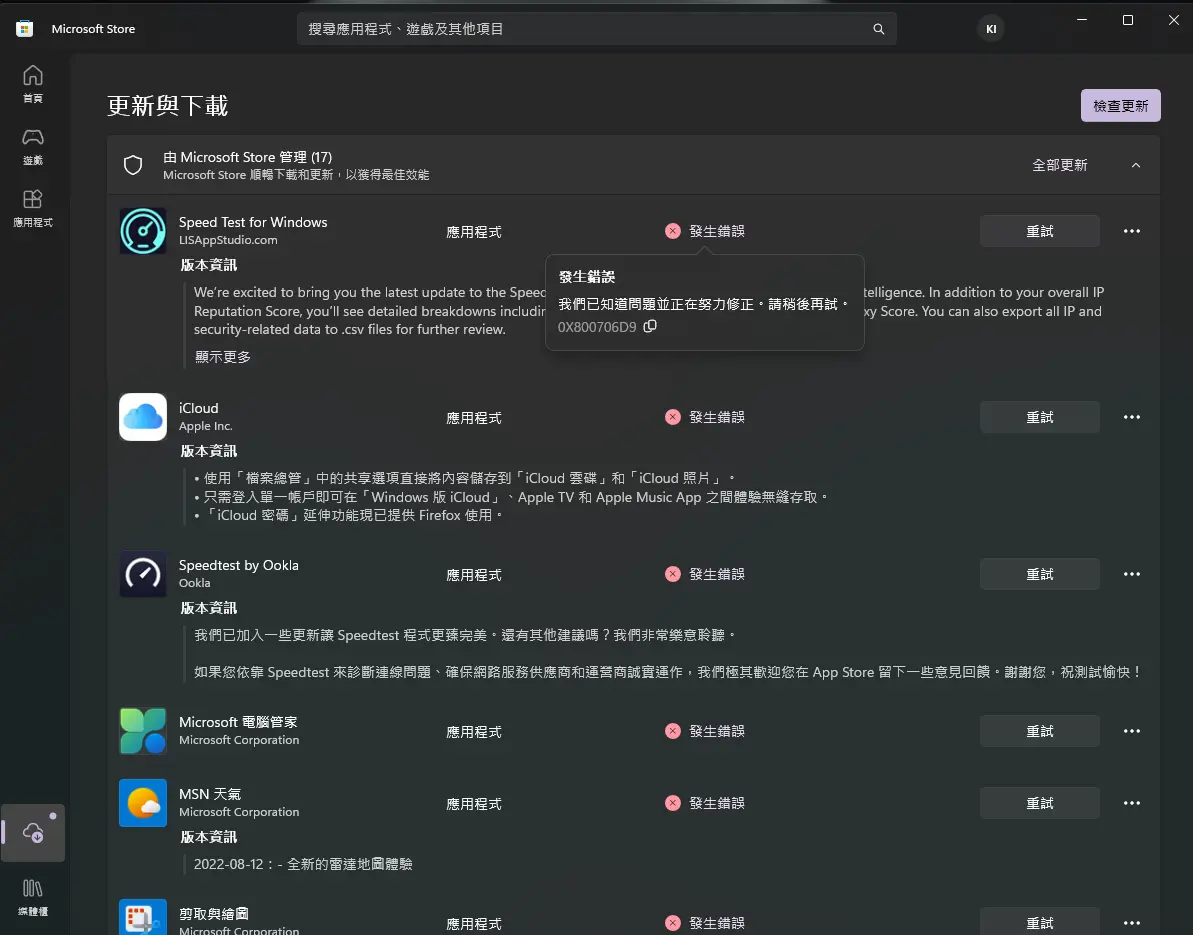Click the 剪取與繪圖 app icon

(x=143, y=918)
